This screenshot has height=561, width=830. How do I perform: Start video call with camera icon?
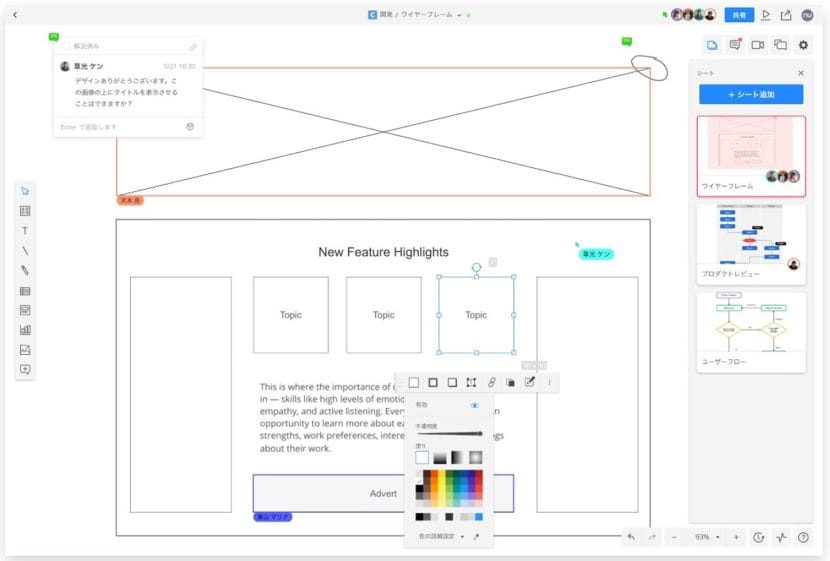pos(757,45)
